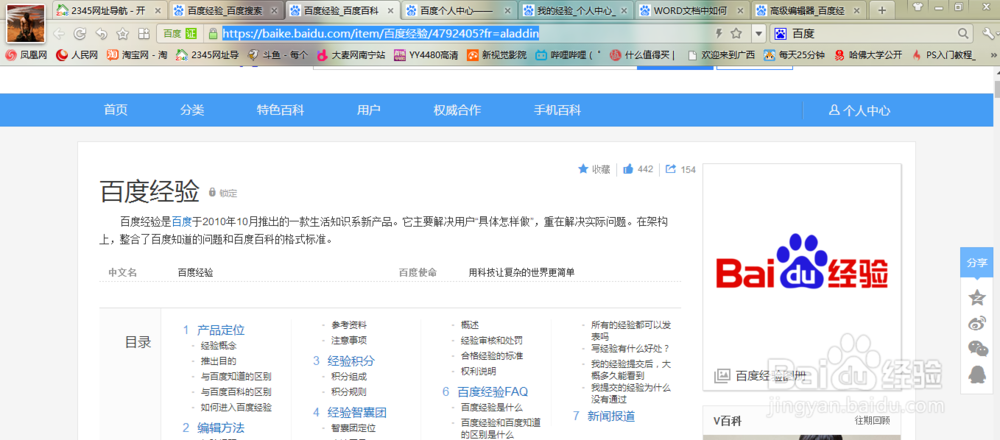This screenshot has width=1000, height=440.
Task: Share to QQ using the penguin icon
Action: pos(976,374)
